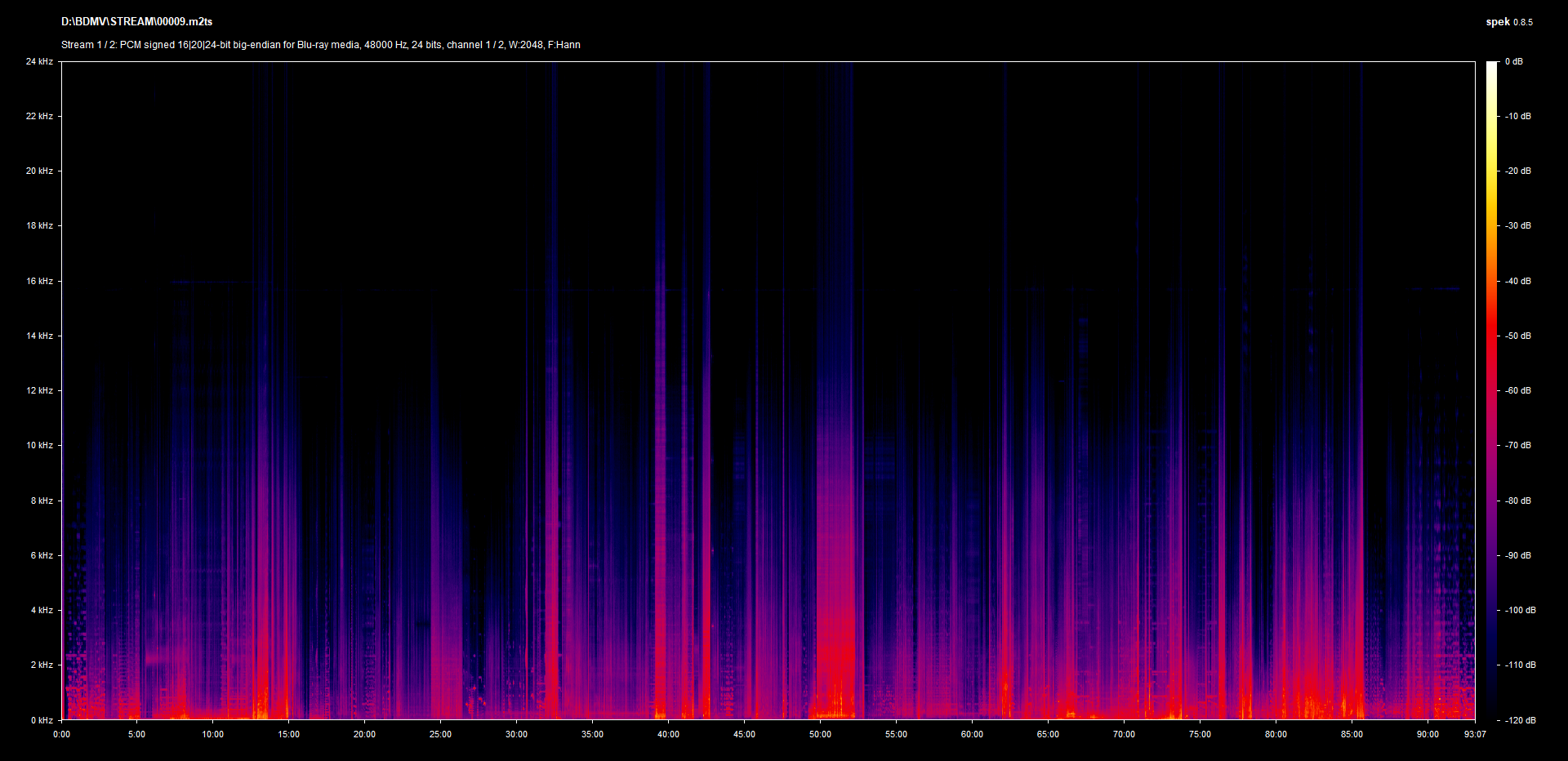Image resolution: width=1568 pixels, height=761 pixels.
Task: Click the -120 dB label on color scale
Action: (1519, 720)
